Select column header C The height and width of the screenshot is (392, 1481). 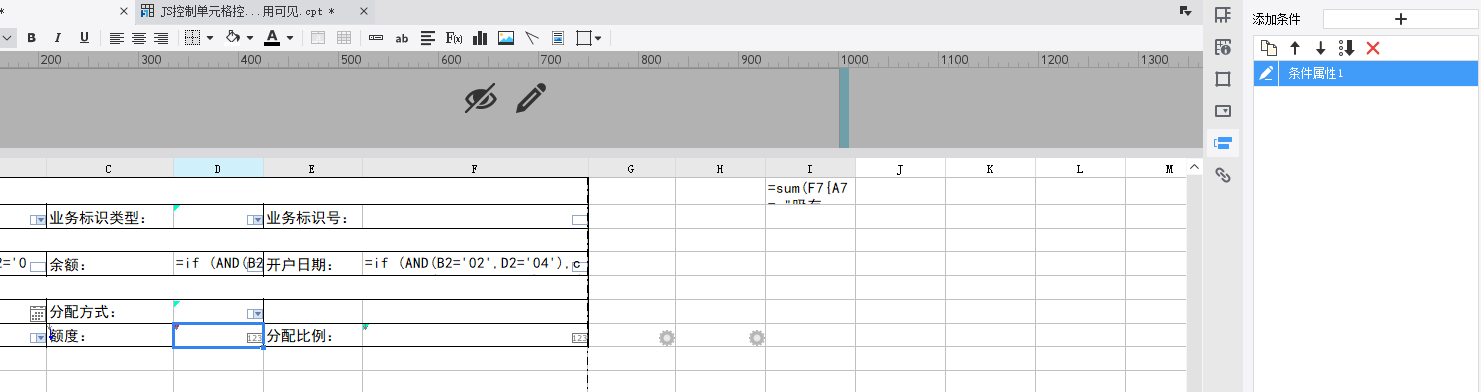[x=109, y=169]
